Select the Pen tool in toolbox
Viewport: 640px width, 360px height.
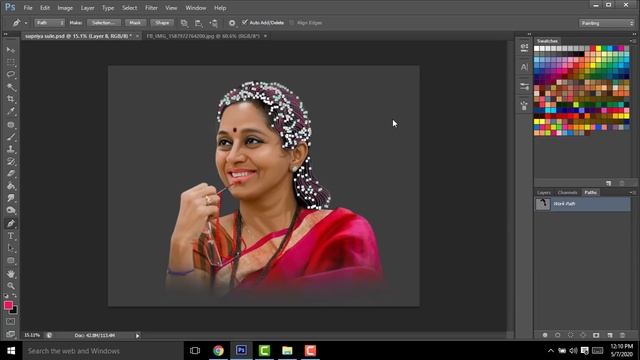(x=11, y=224)
